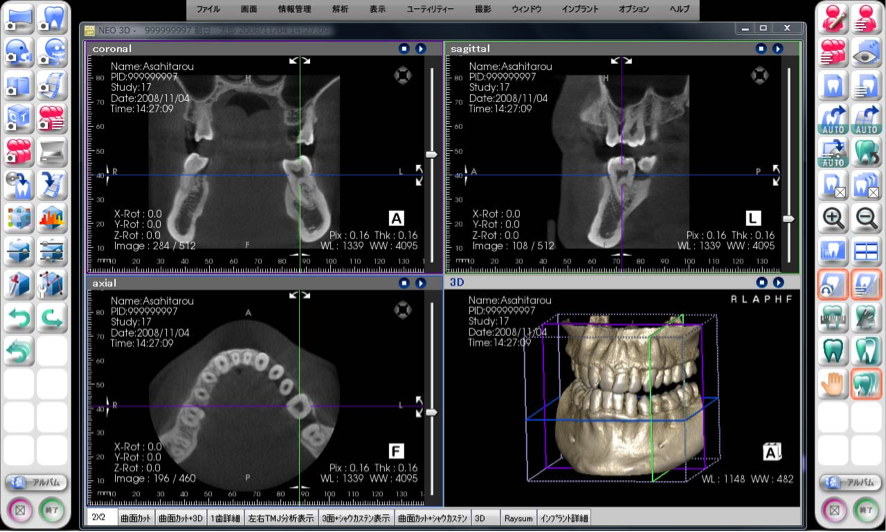Click the wrench measurement cube icon

53,285
